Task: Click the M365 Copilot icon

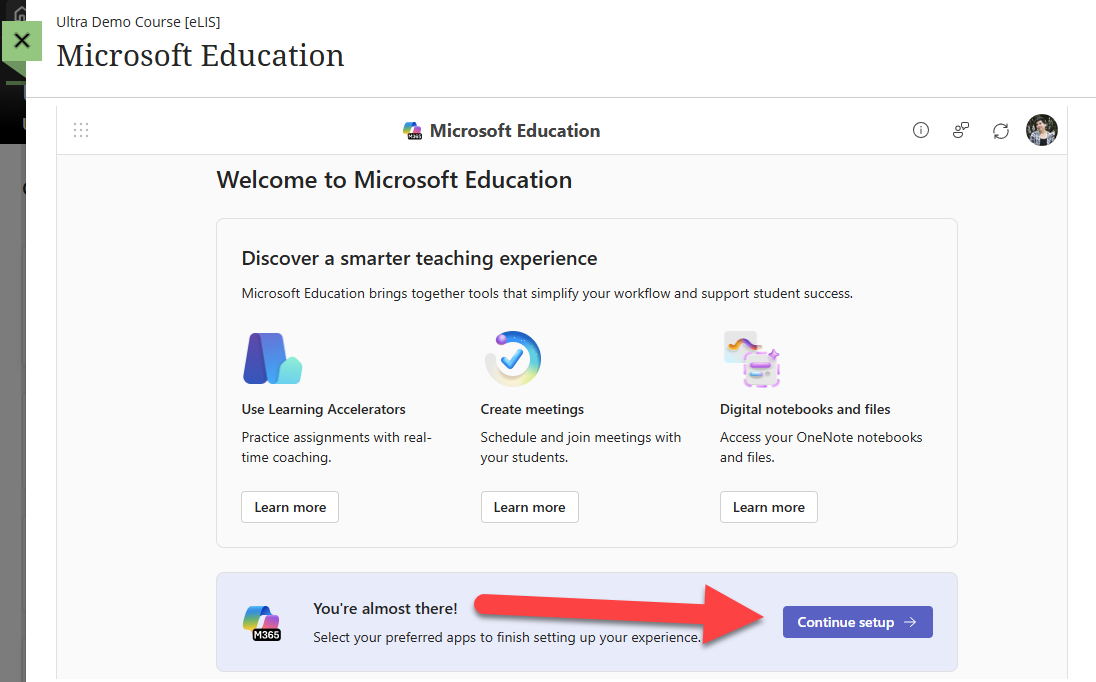Action: point(262,623)
